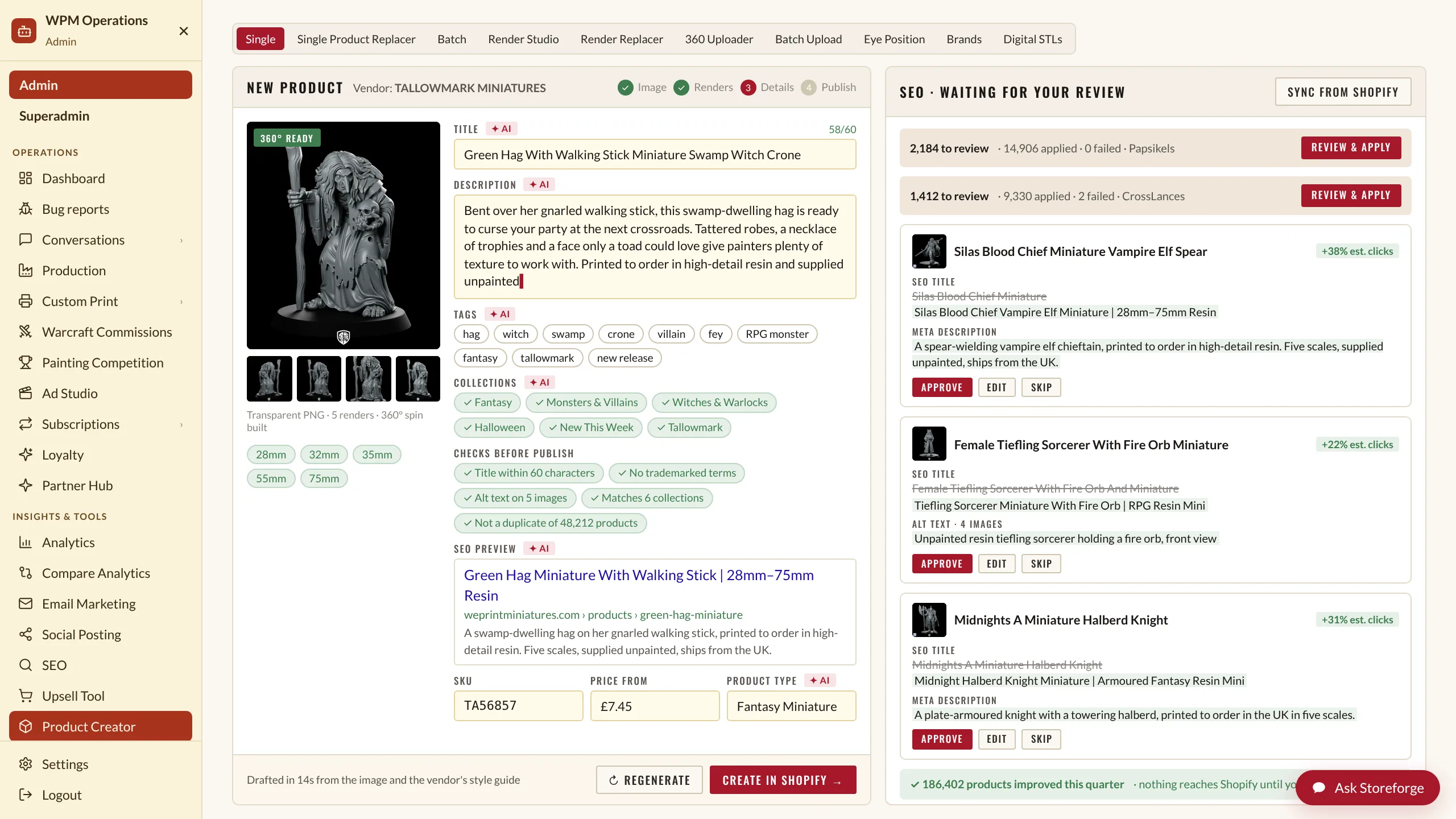Image resolution: width=1456 pixels, height=819 pixels.
Task: Click the Logout exit icon
Action: click(26, 795)
